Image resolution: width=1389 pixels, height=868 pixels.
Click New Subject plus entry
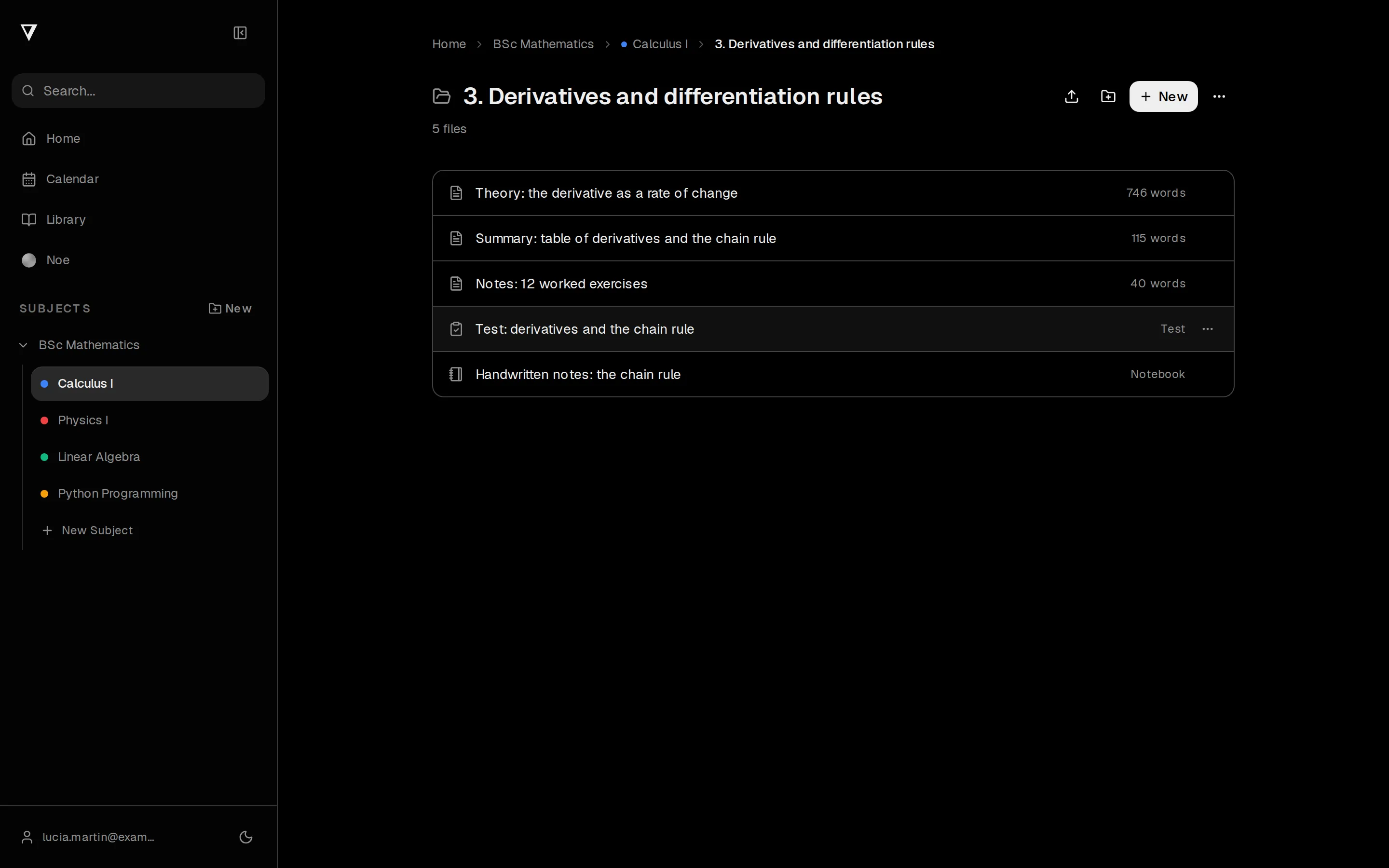click(x=88, y=530)
